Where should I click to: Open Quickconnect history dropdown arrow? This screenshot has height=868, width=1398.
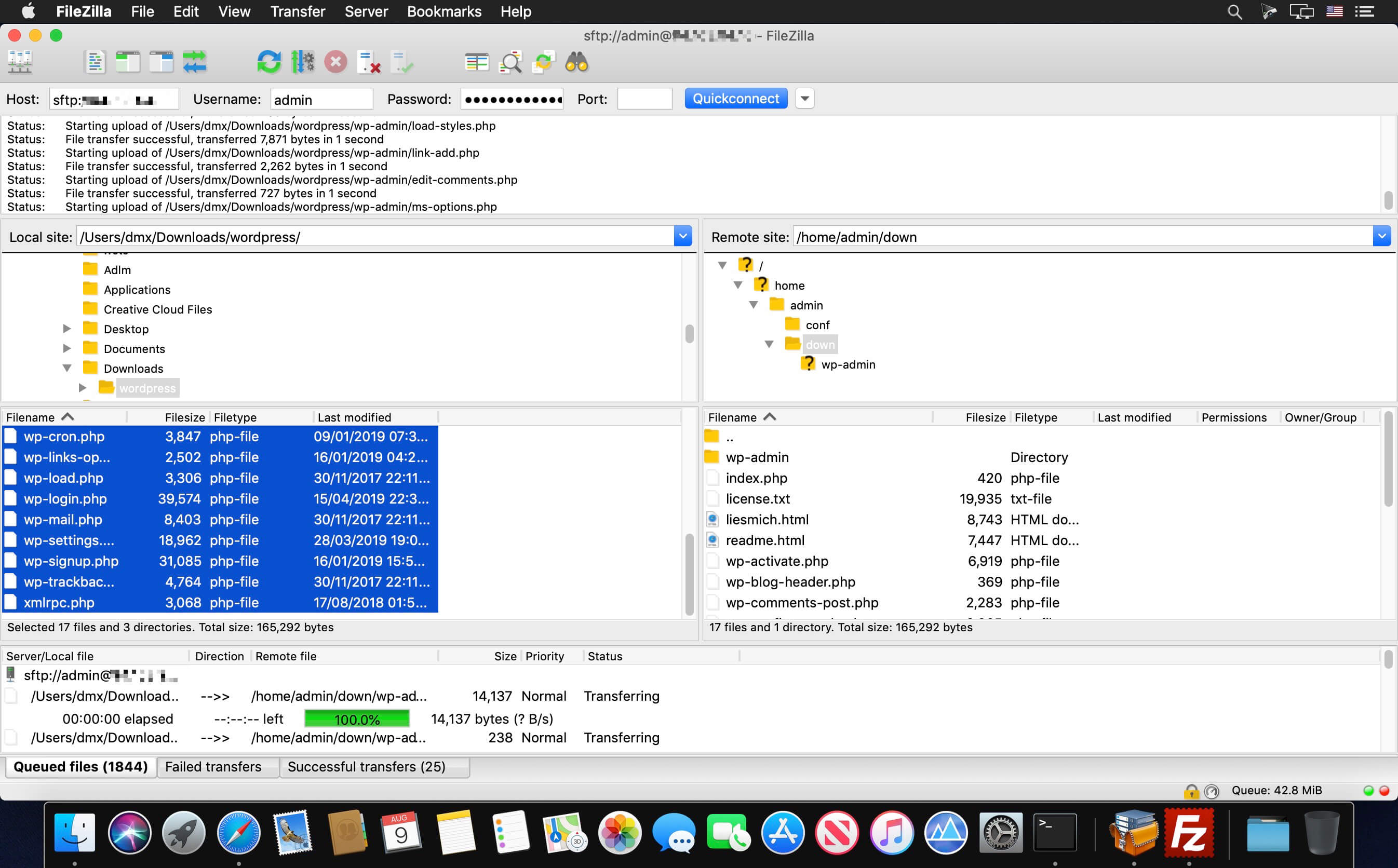804,99
